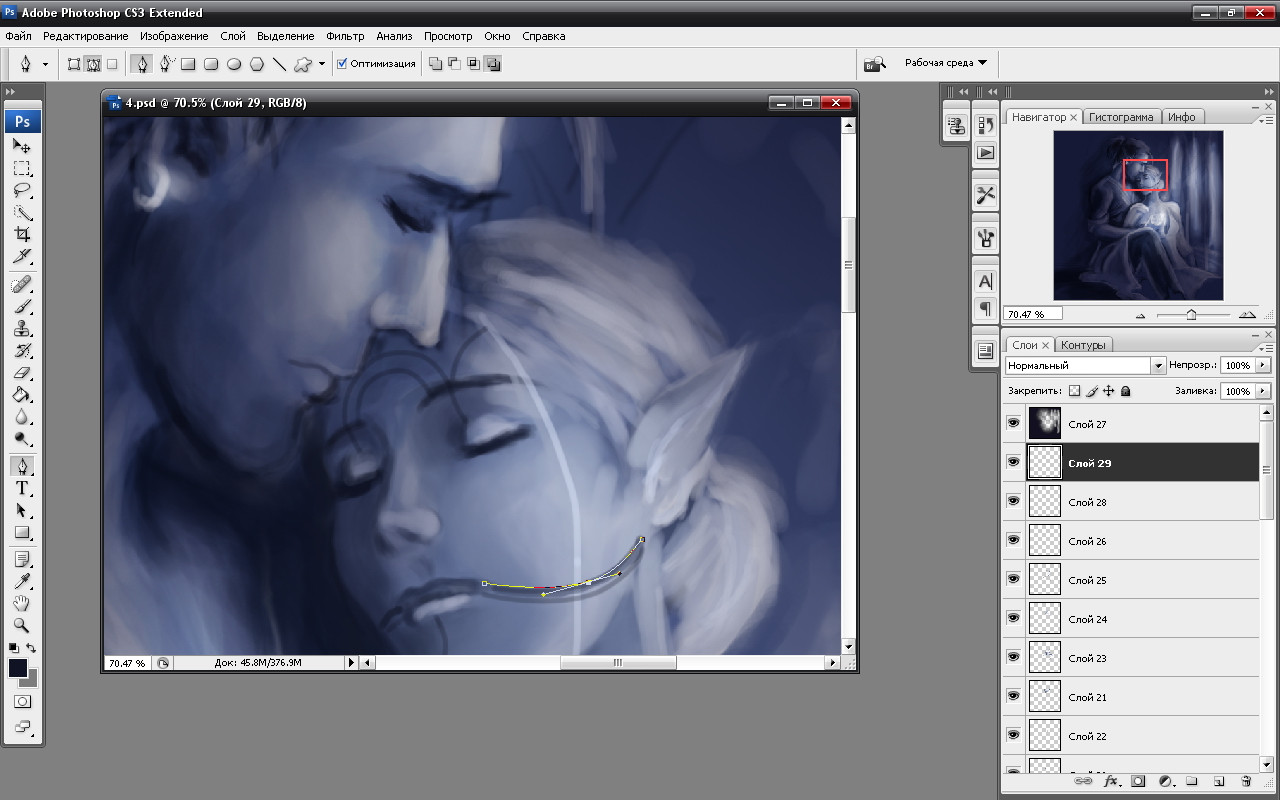1280x800 pixels.
Task: Enable the Paths mode in options bar
Action: 93,63
